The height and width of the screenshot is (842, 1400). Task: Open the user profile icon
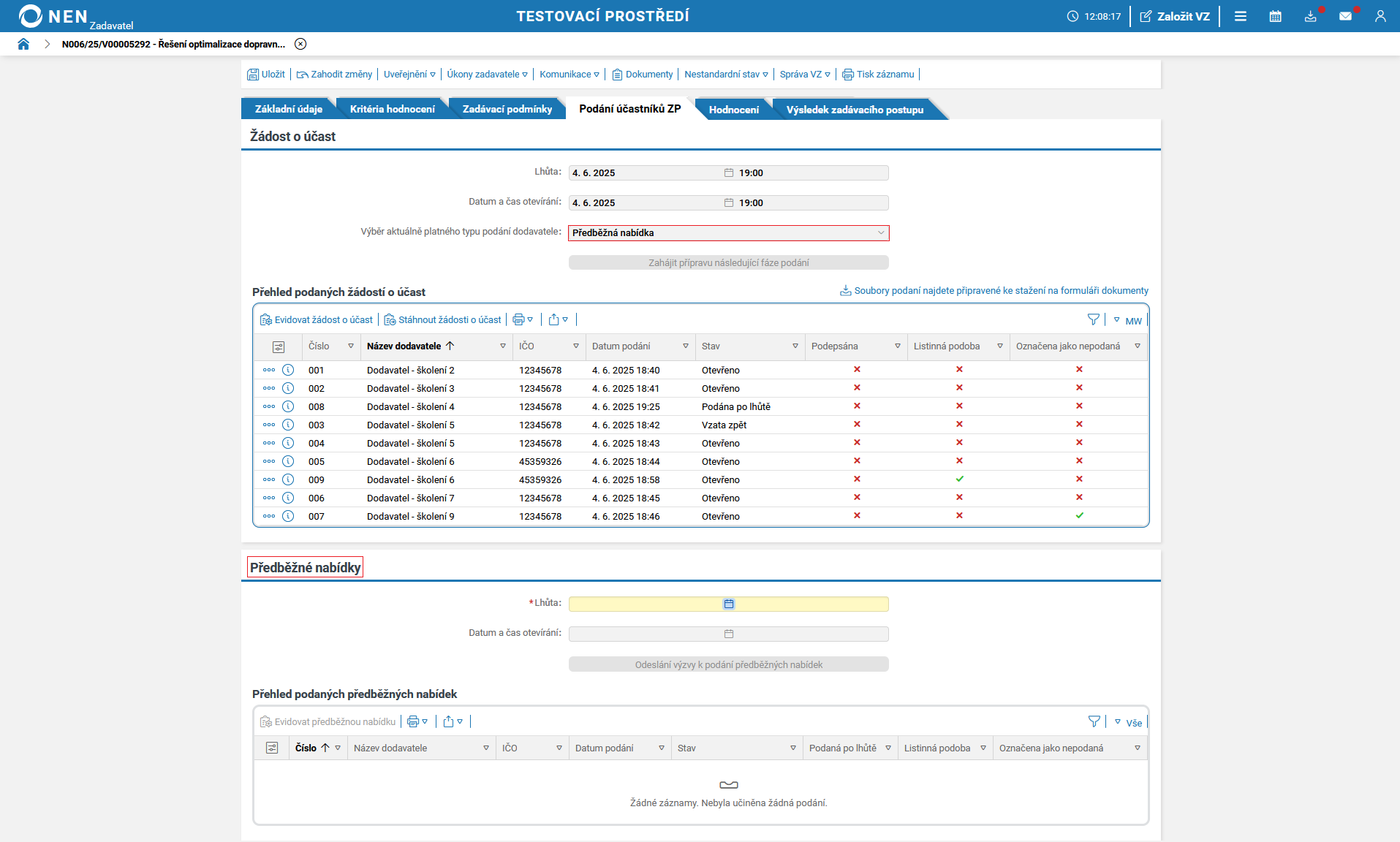(x=1380, y=16)
